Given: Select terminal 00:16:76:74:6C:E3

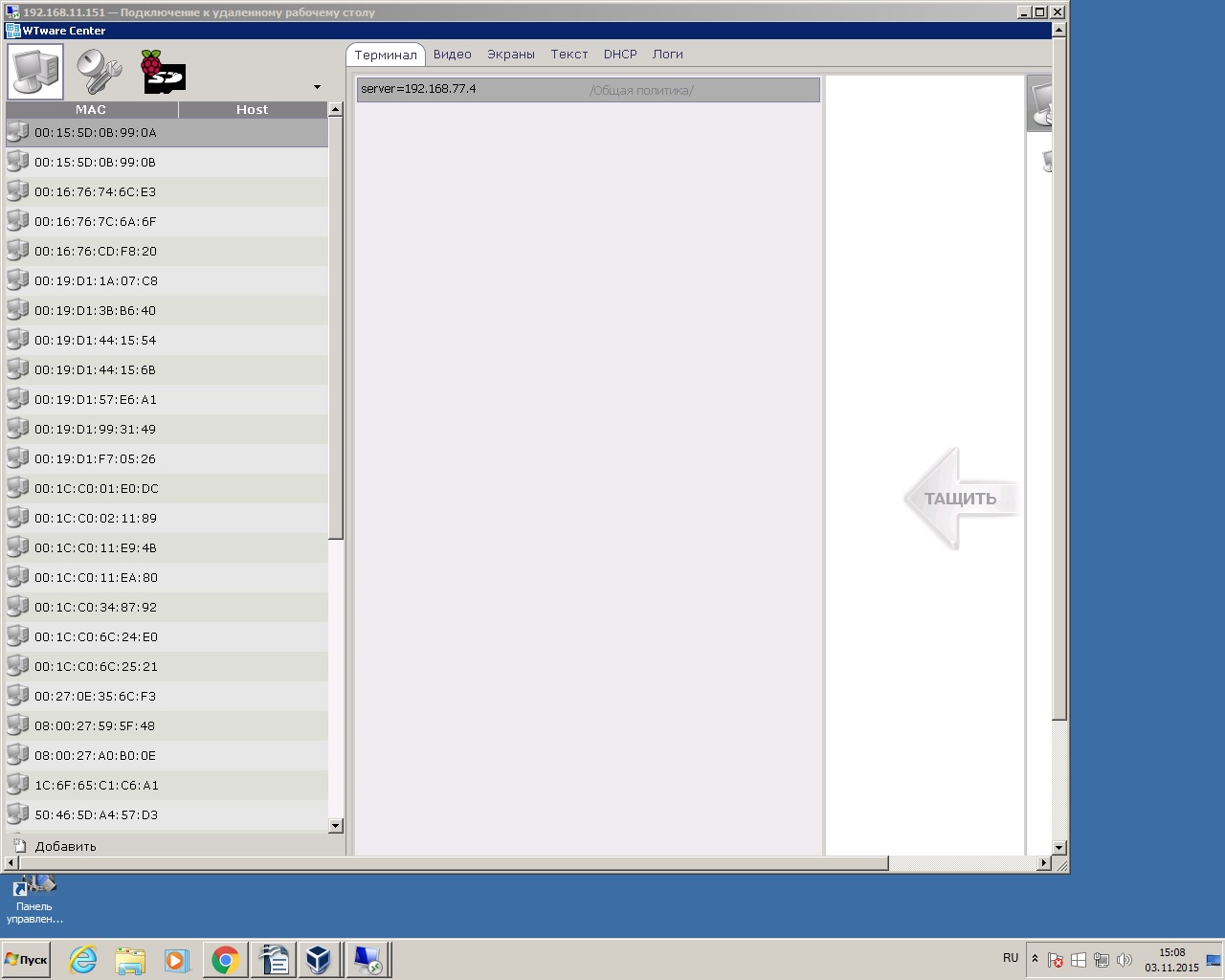Looking at the screenshot, I should (95, 192).
